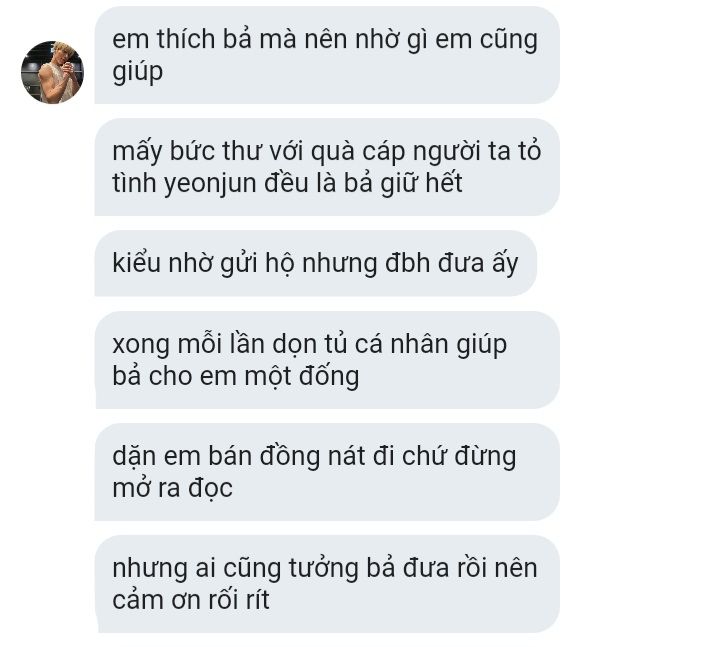Select the last message "nhưng ai cũng tưởng"
This screenshot has width=720, height=647.
[x=327, y=584]
